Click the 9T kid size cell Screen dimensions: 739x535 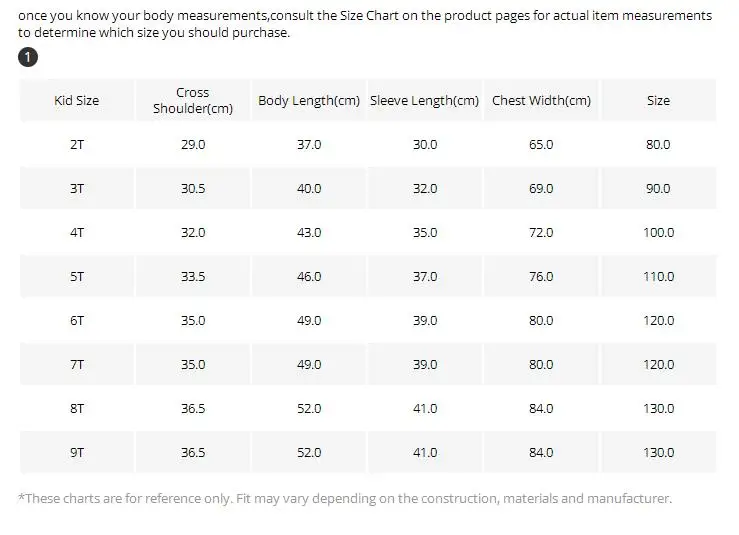(77, 453)
